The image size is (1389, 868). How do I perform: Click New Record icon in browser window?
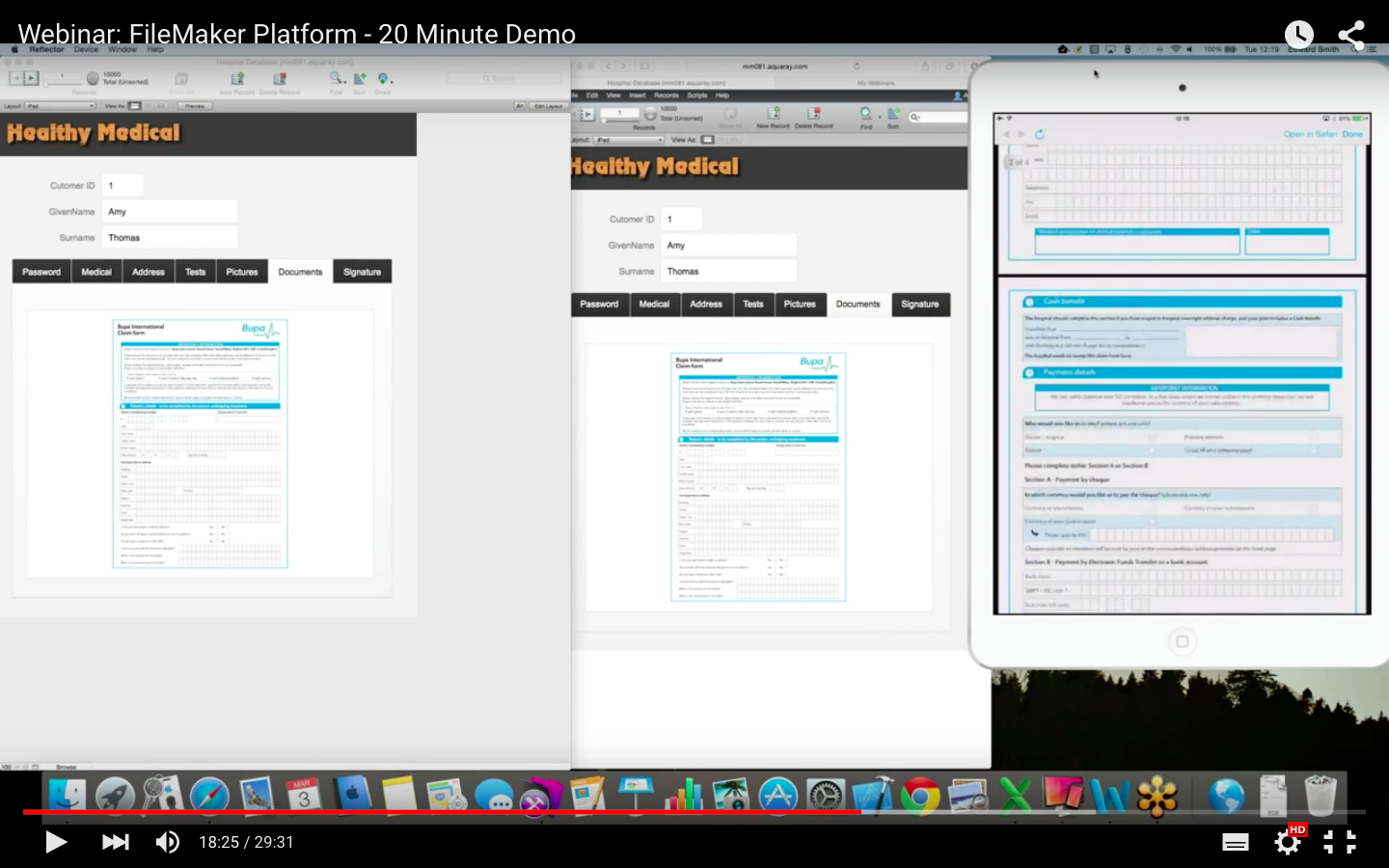point(773,114)
